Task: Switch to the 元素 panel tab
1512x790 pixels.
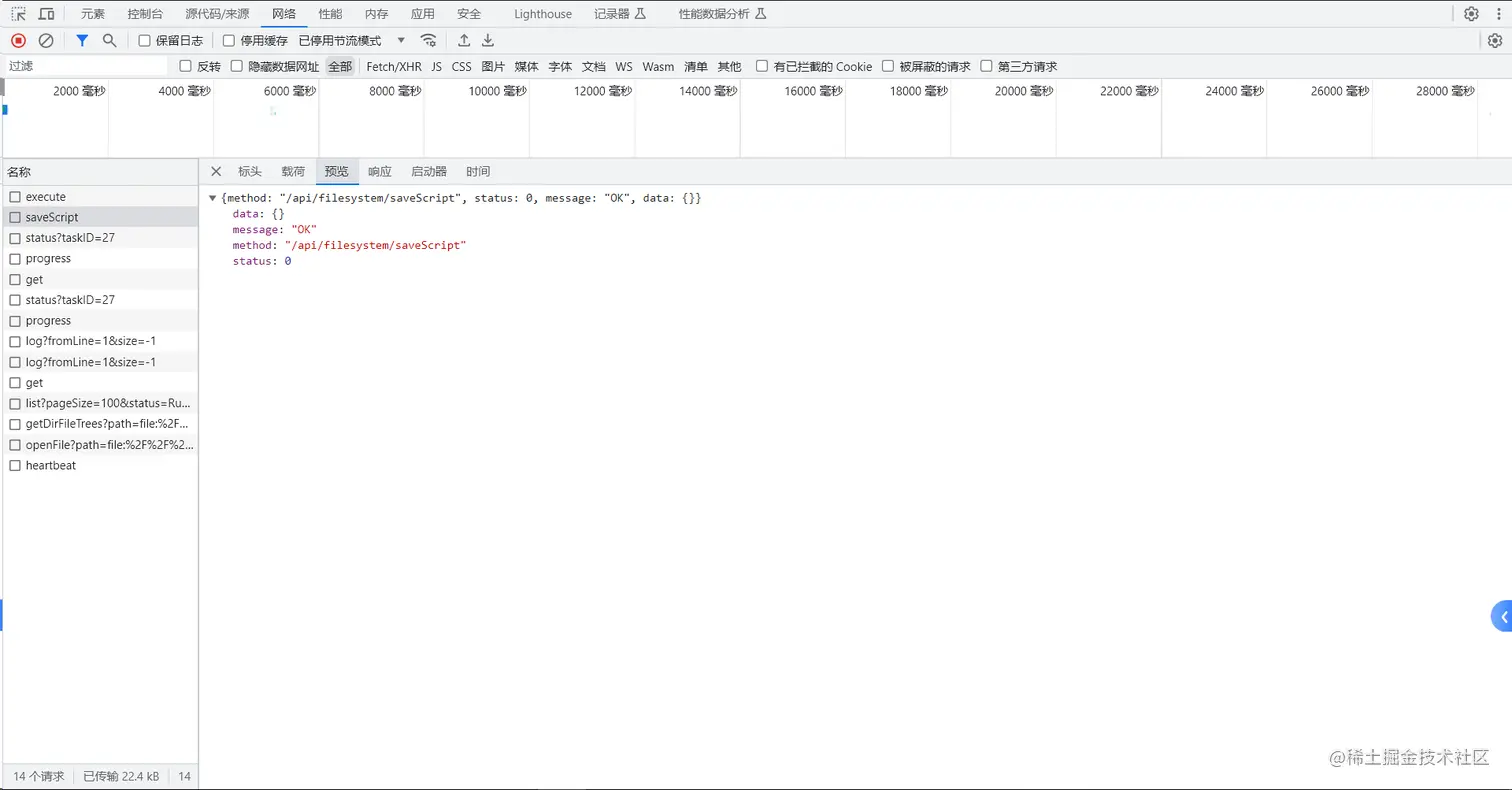Action: point(93,14)
